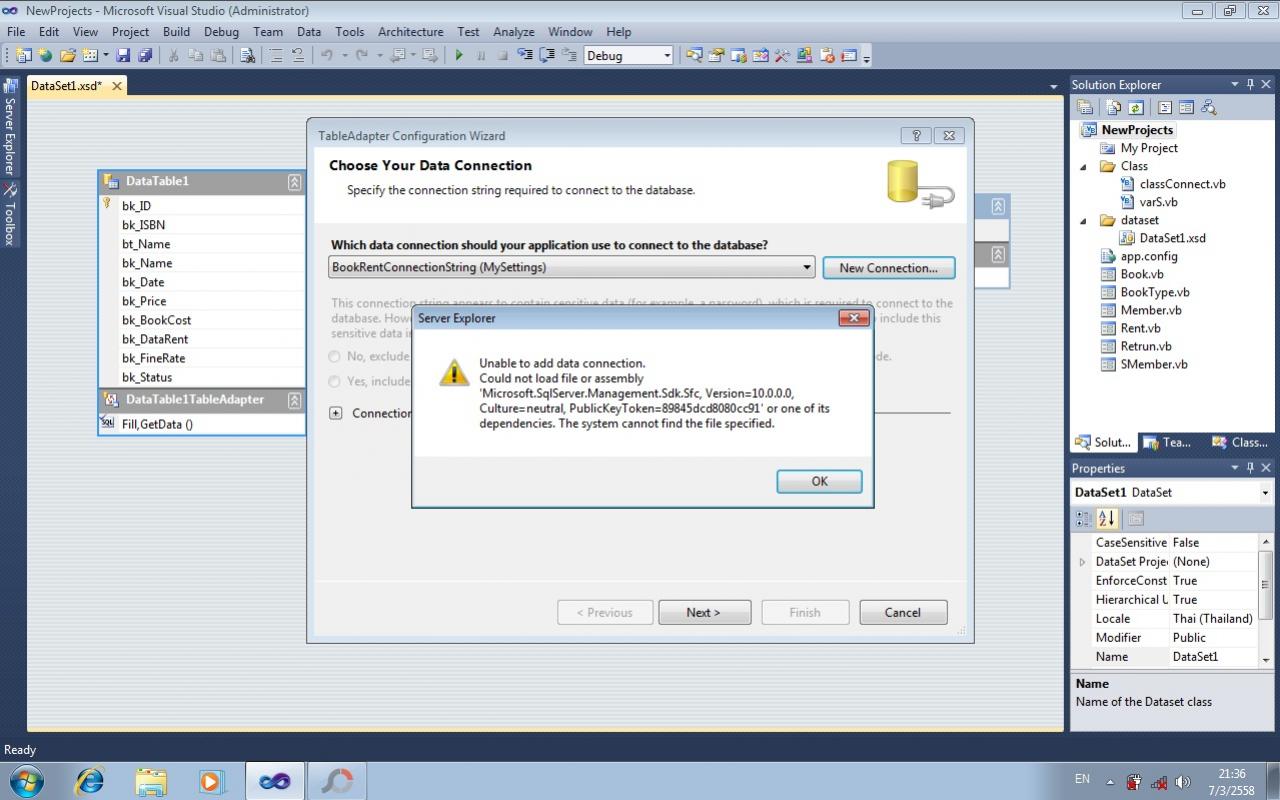Click the Extension Manager hammer-wrench toolbar icon

[782, 56]
